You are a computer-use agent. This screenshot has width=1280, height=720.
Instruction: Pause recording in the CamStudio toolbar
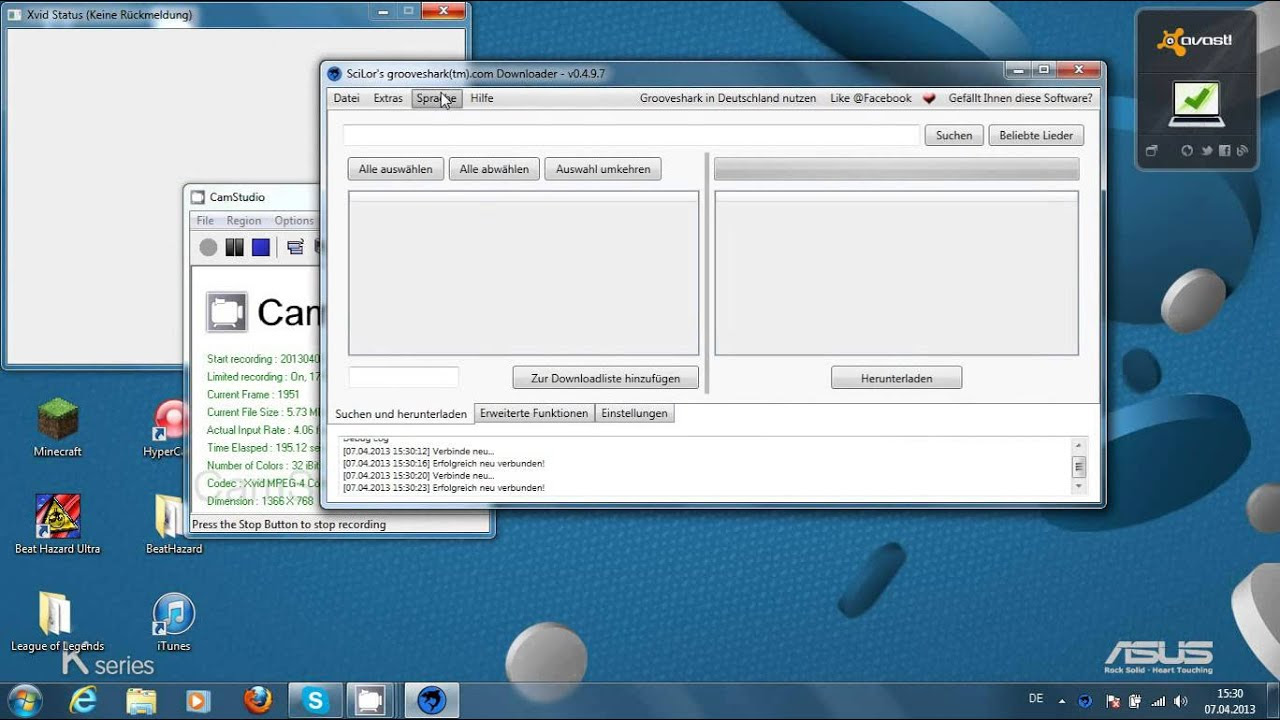point(234,247)
